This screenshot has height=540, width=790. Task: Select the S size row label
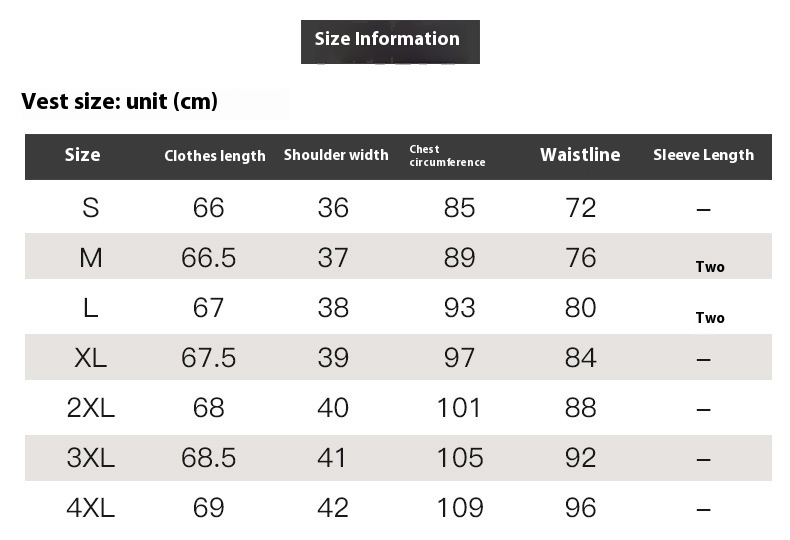click(91, 208)
